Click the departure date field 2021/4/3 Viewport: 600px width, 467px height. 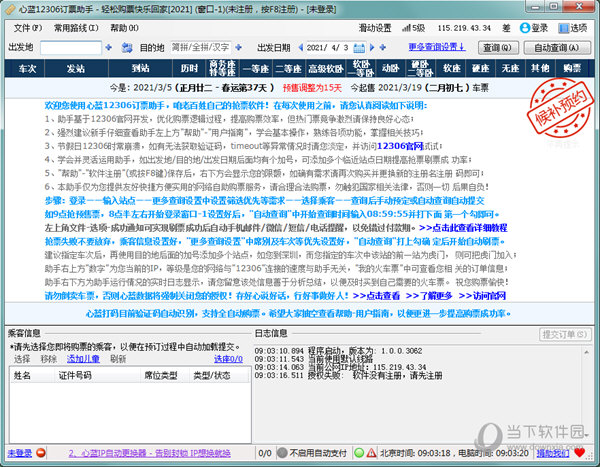328,48
